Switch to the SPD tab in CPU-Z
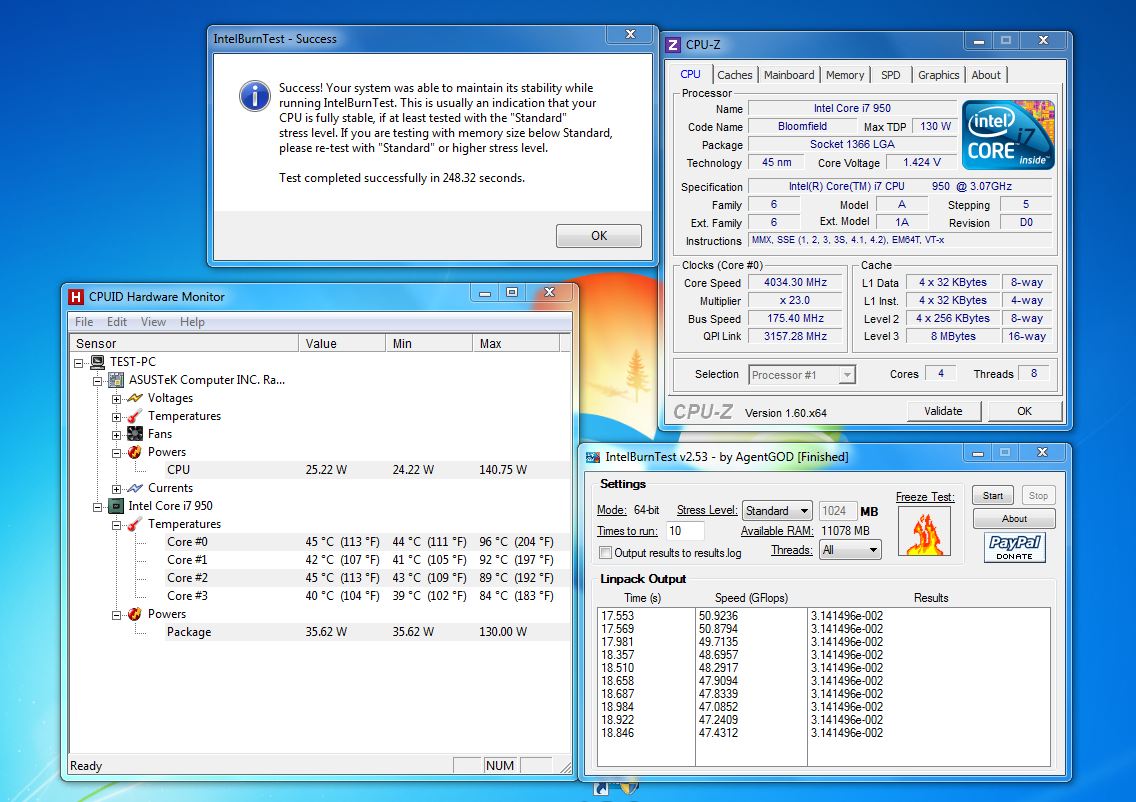 point(890,75)
